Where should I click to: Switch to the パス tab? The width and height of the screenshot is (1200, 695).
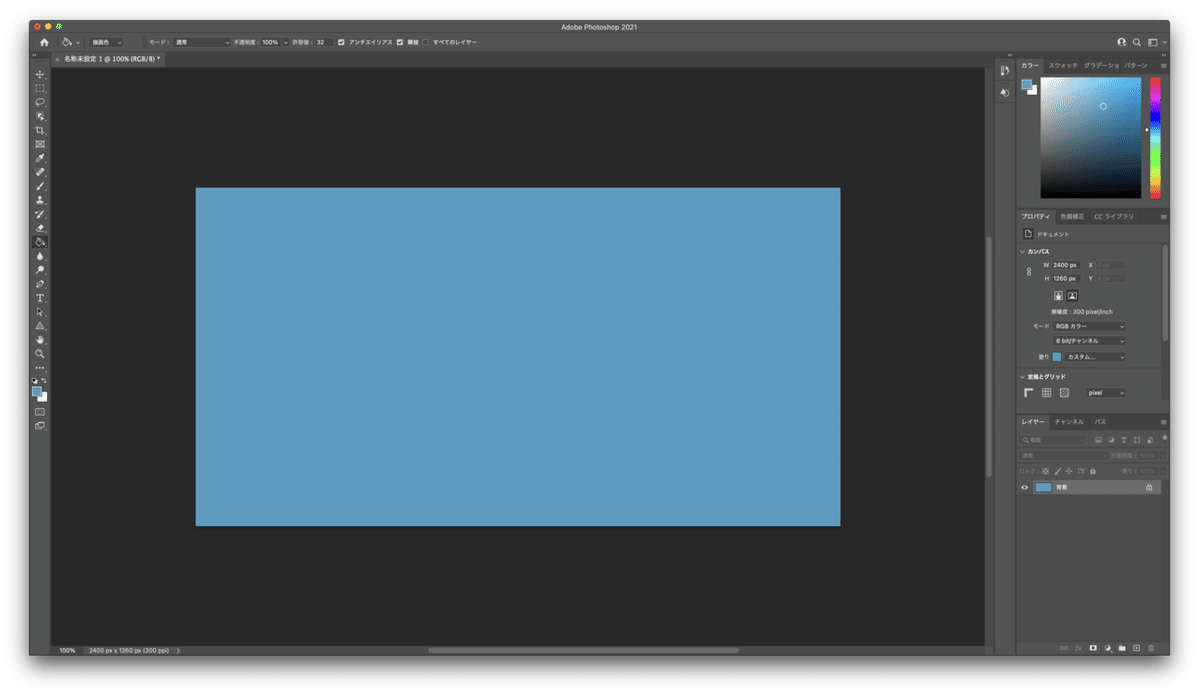click(1100, 422)
